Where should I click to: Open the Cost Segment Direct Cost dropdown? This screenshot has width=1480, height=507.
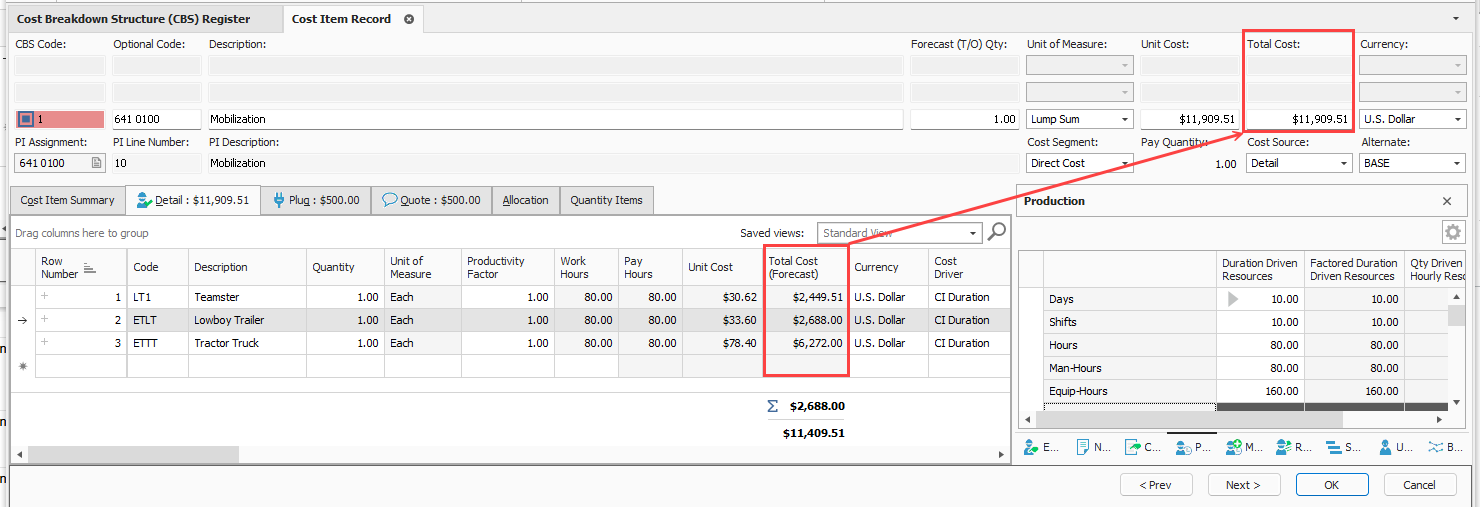pos(1125,163)
